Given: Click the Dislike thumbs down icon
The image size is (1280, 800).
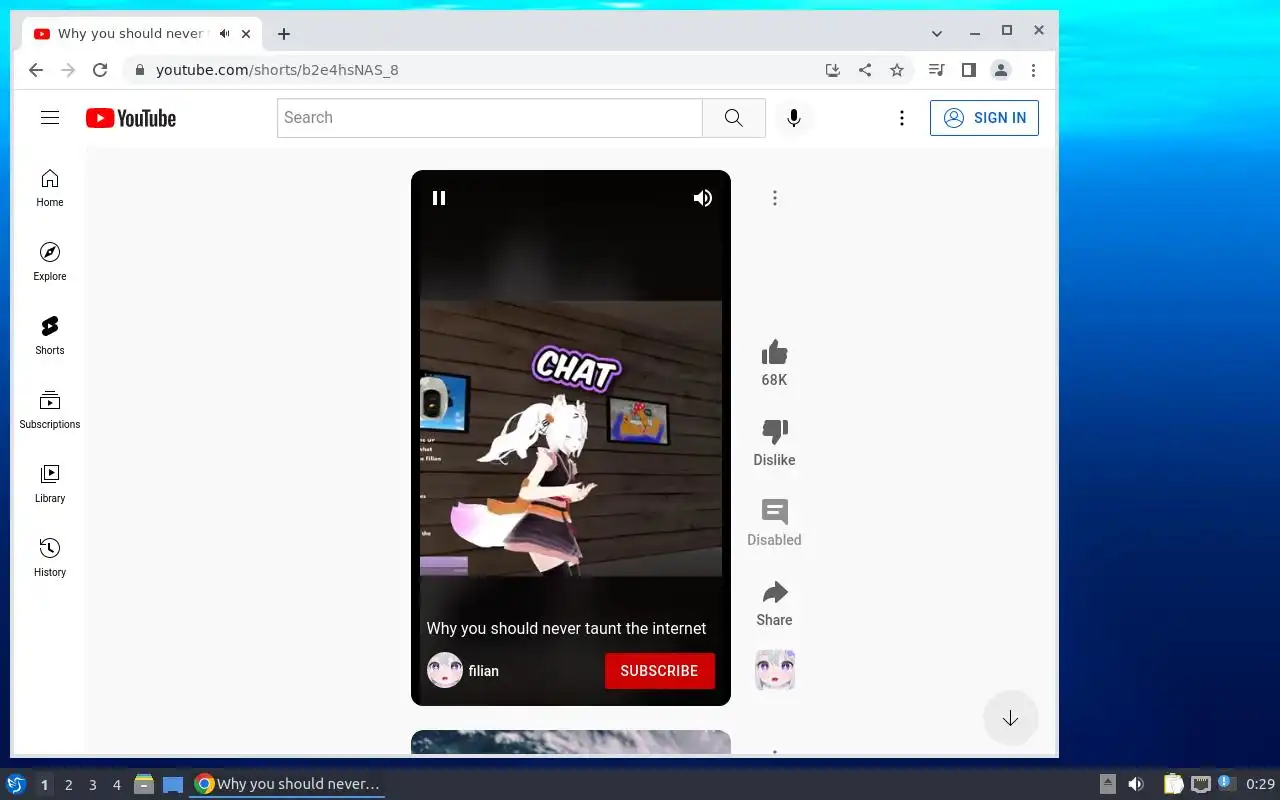Looking at the screenshot, I should tap(774, 432).
